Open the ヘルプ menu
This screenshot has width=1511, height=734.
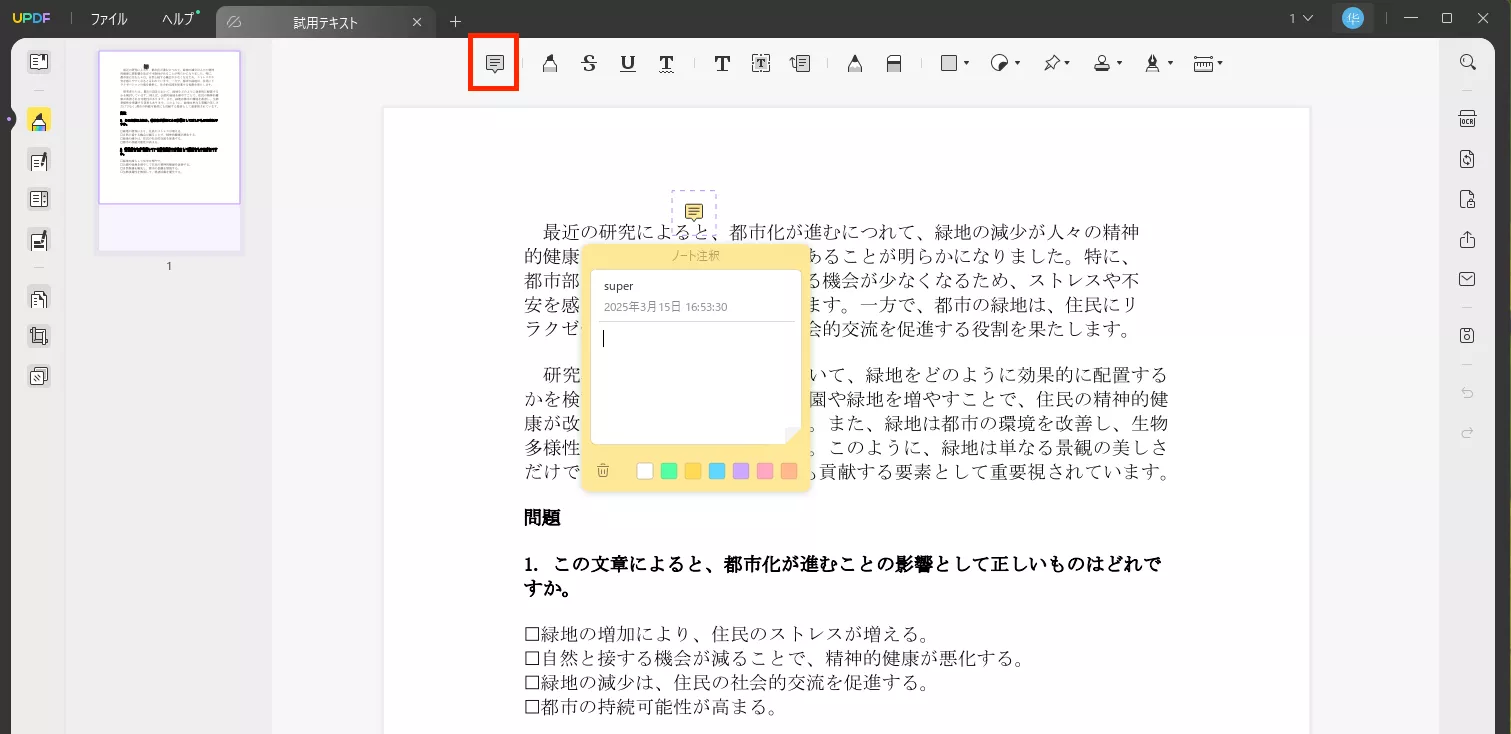180,19
